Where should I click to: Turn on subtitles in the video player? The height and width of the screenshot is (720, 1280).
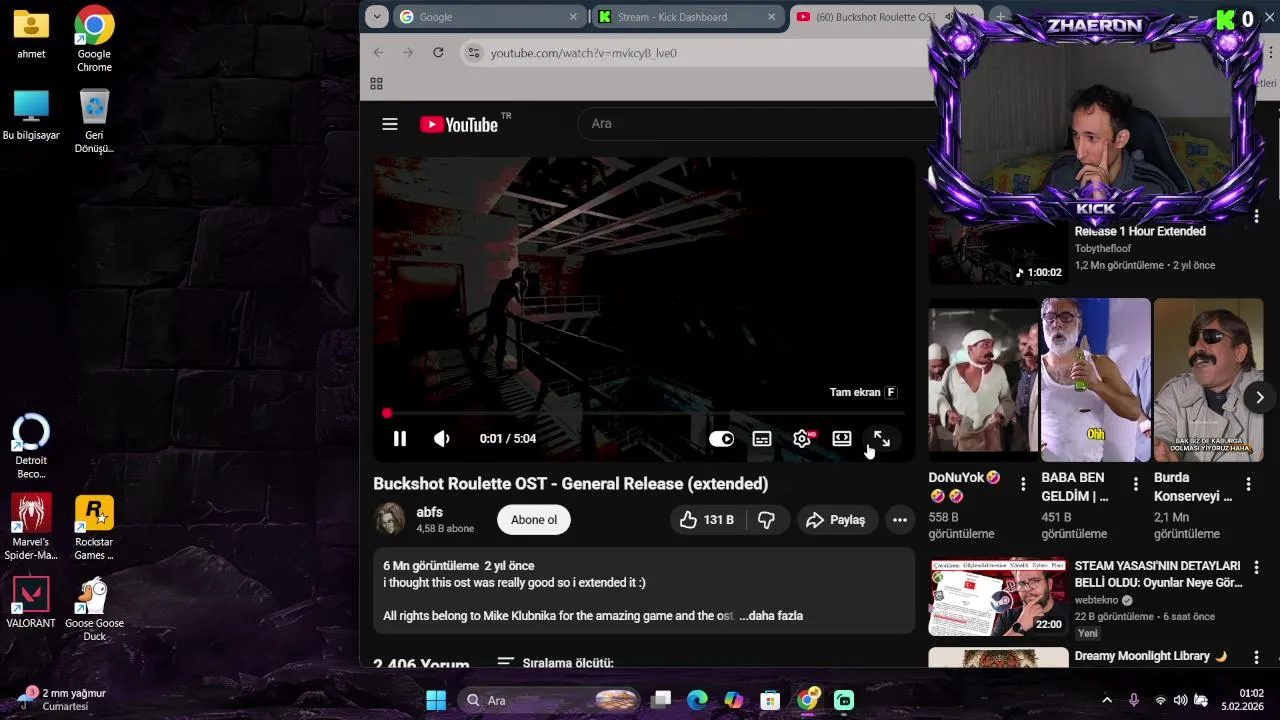762,439
